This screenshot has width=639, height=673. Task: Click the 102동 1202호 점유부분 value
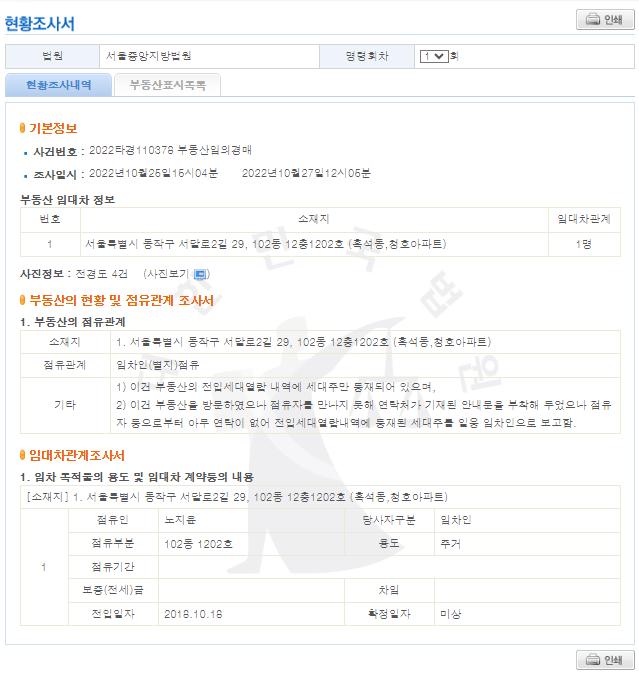tap(198, 544)
